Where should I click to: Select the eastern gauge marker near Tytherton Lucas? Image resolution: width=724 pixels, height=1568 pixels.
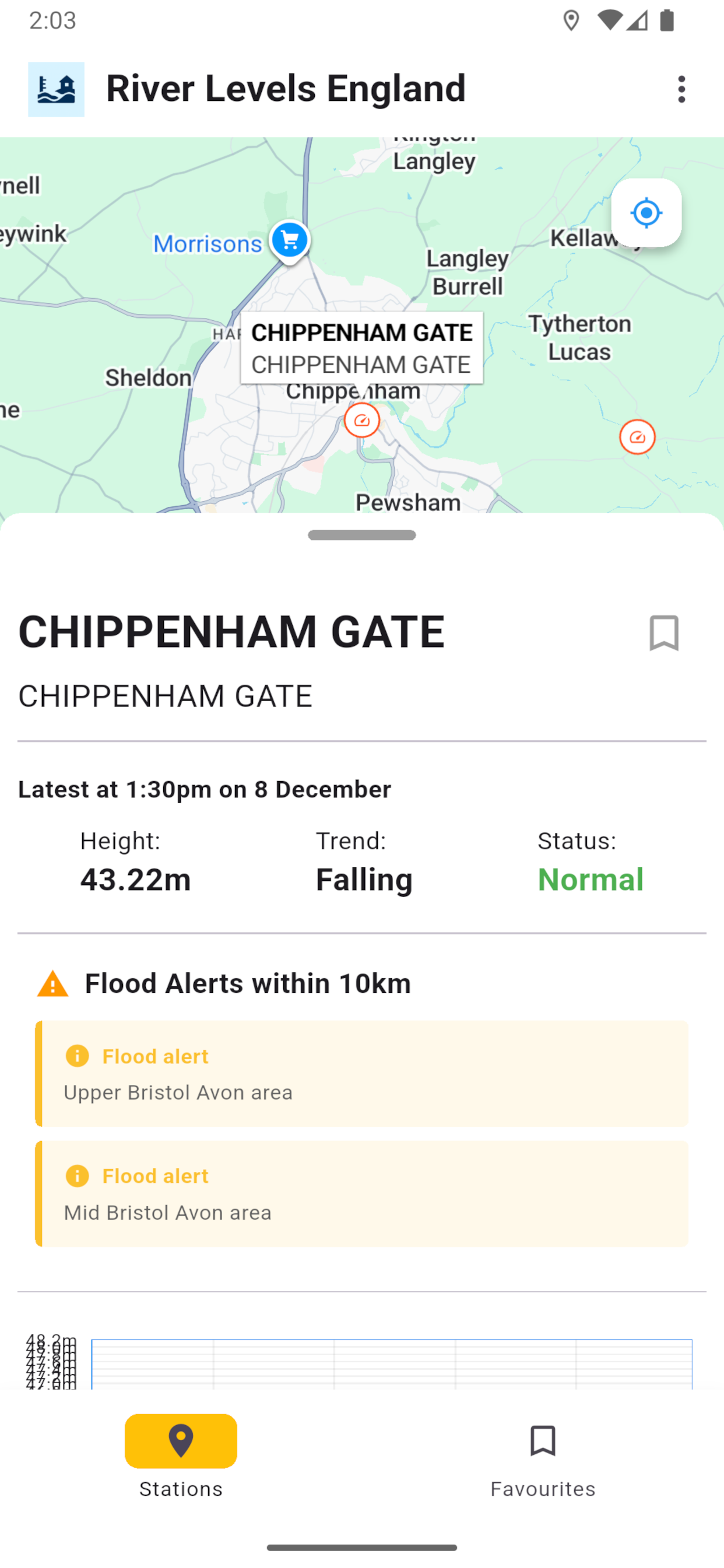point(637,437)
